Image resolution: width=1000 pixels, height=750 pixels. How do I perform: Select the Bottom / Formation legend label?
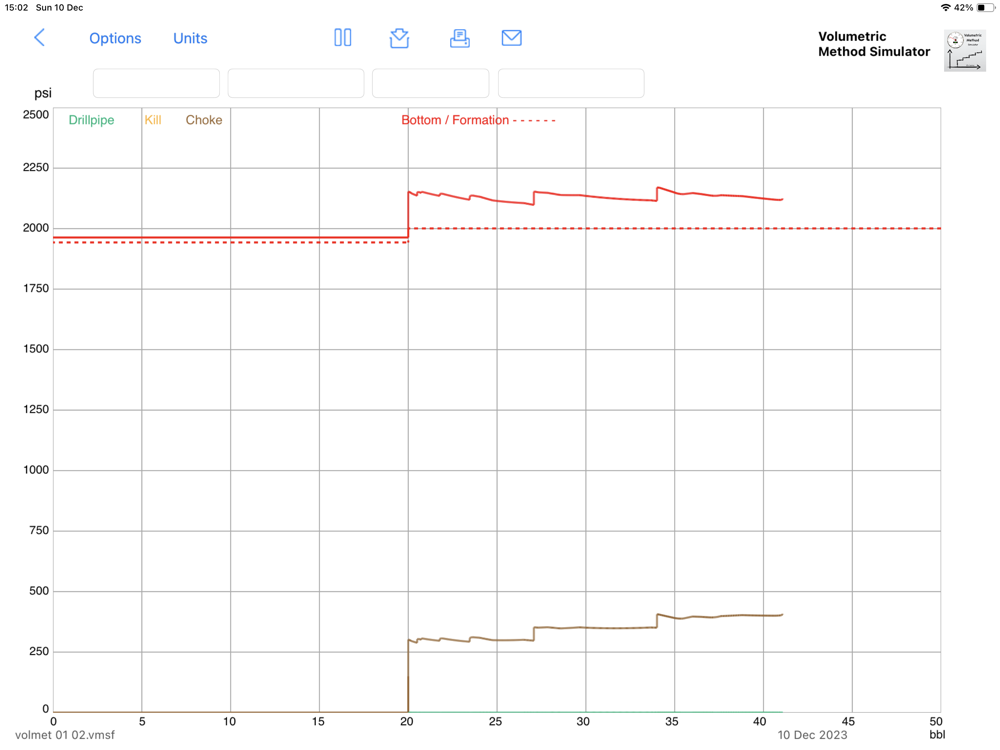tap(455, 120)
